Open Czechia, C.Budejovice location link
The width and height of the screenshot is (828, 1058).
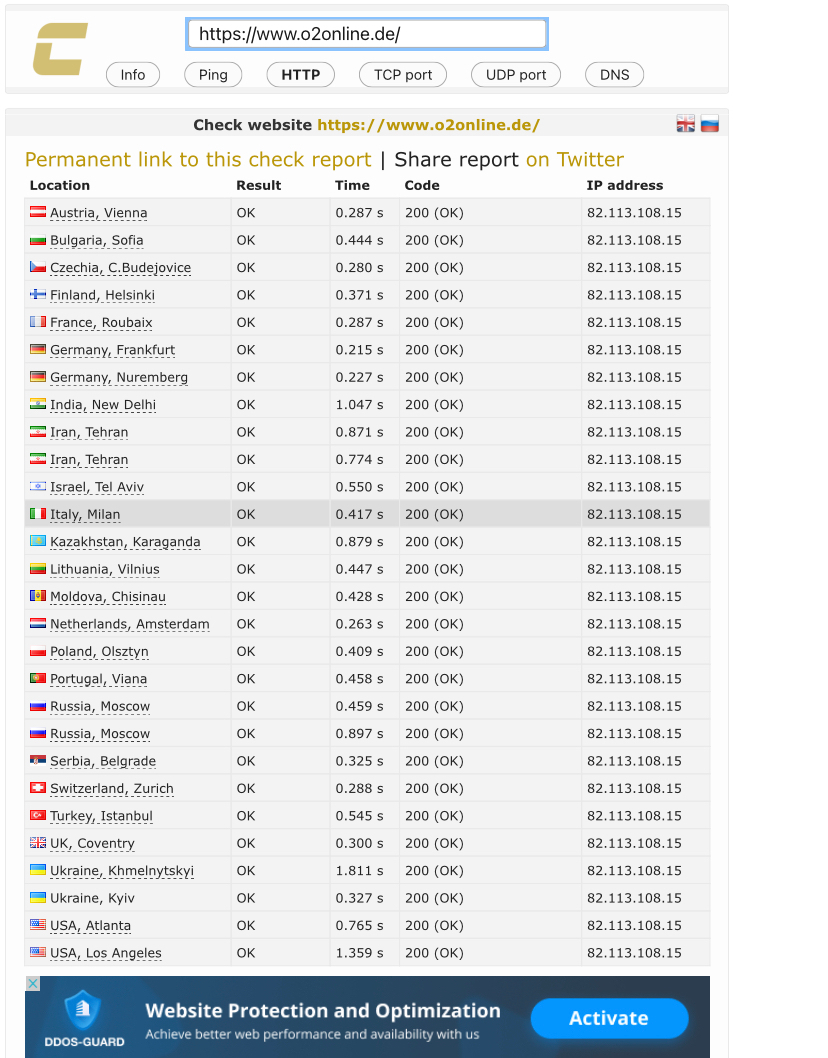120,268
